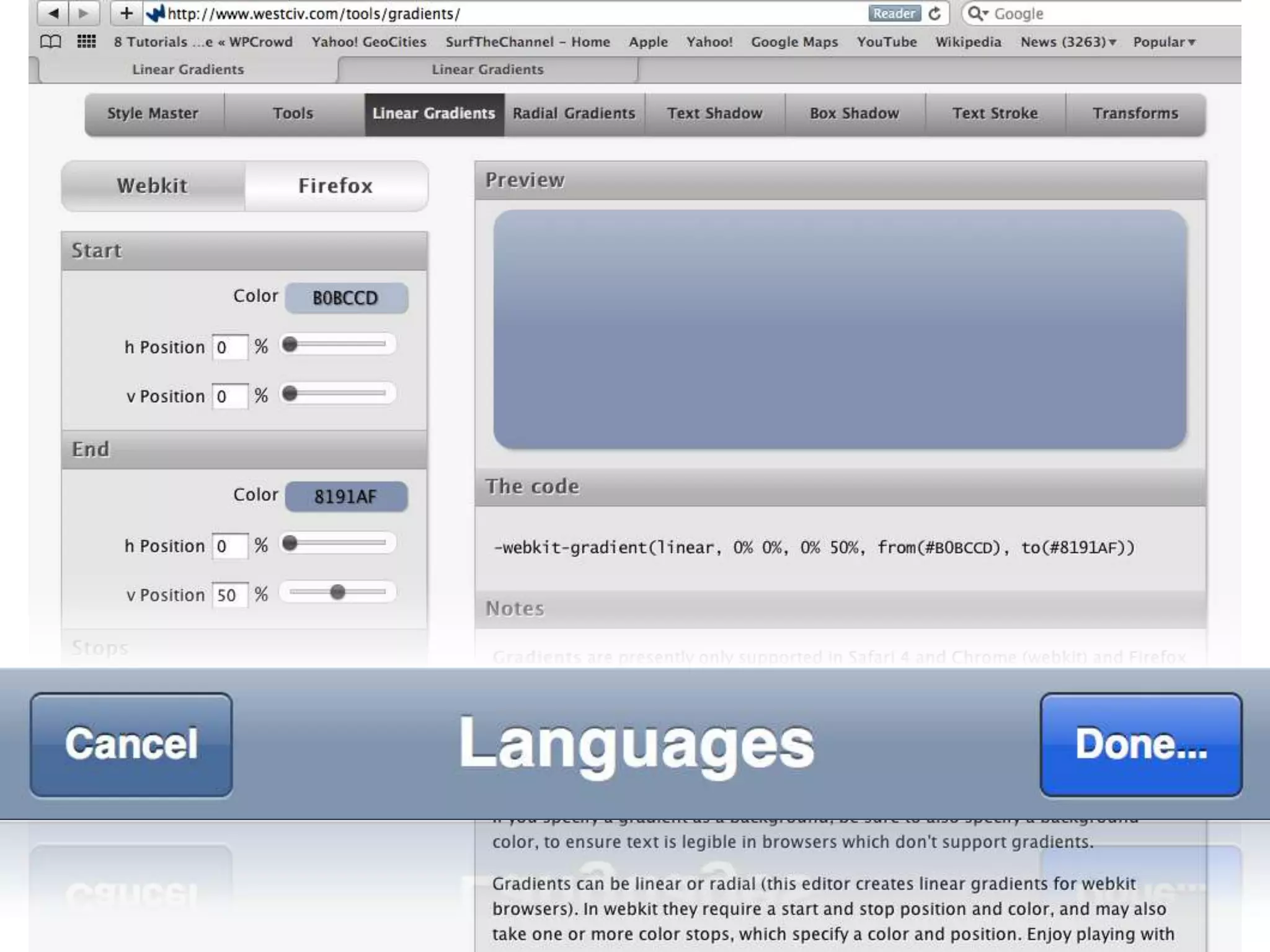Click the Google search magnifier icon
1270x952 pixels.
tap(976, 13)
